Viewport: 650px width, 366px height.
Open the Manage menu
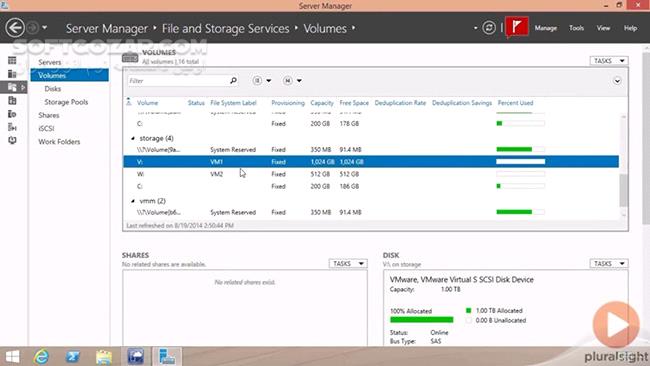point(546,28)
